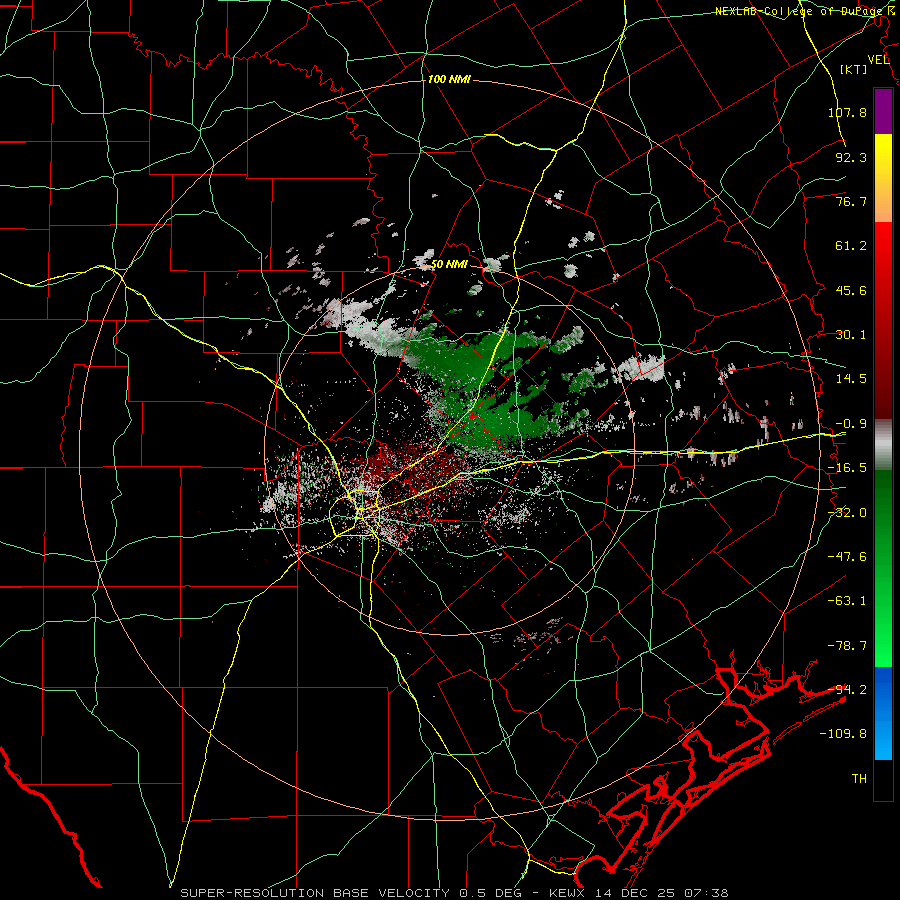This screenshot has height=900, width=900.
Task: Select the -63.1 velocity scale value
Action: point(847,601)
